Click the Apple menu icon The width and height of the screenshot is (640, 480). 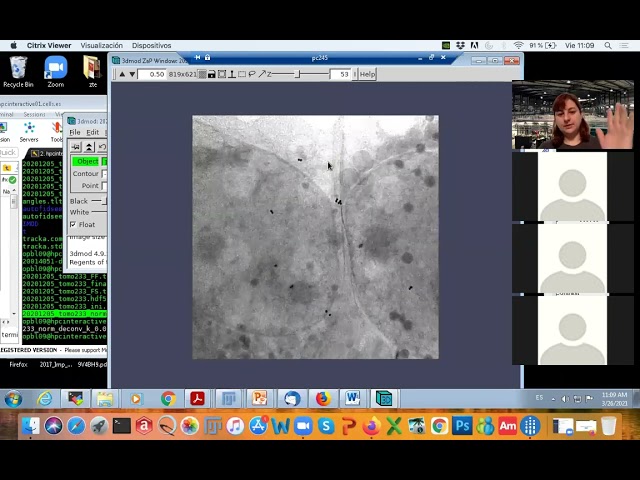pyautogui.click(x=13, y=45)
